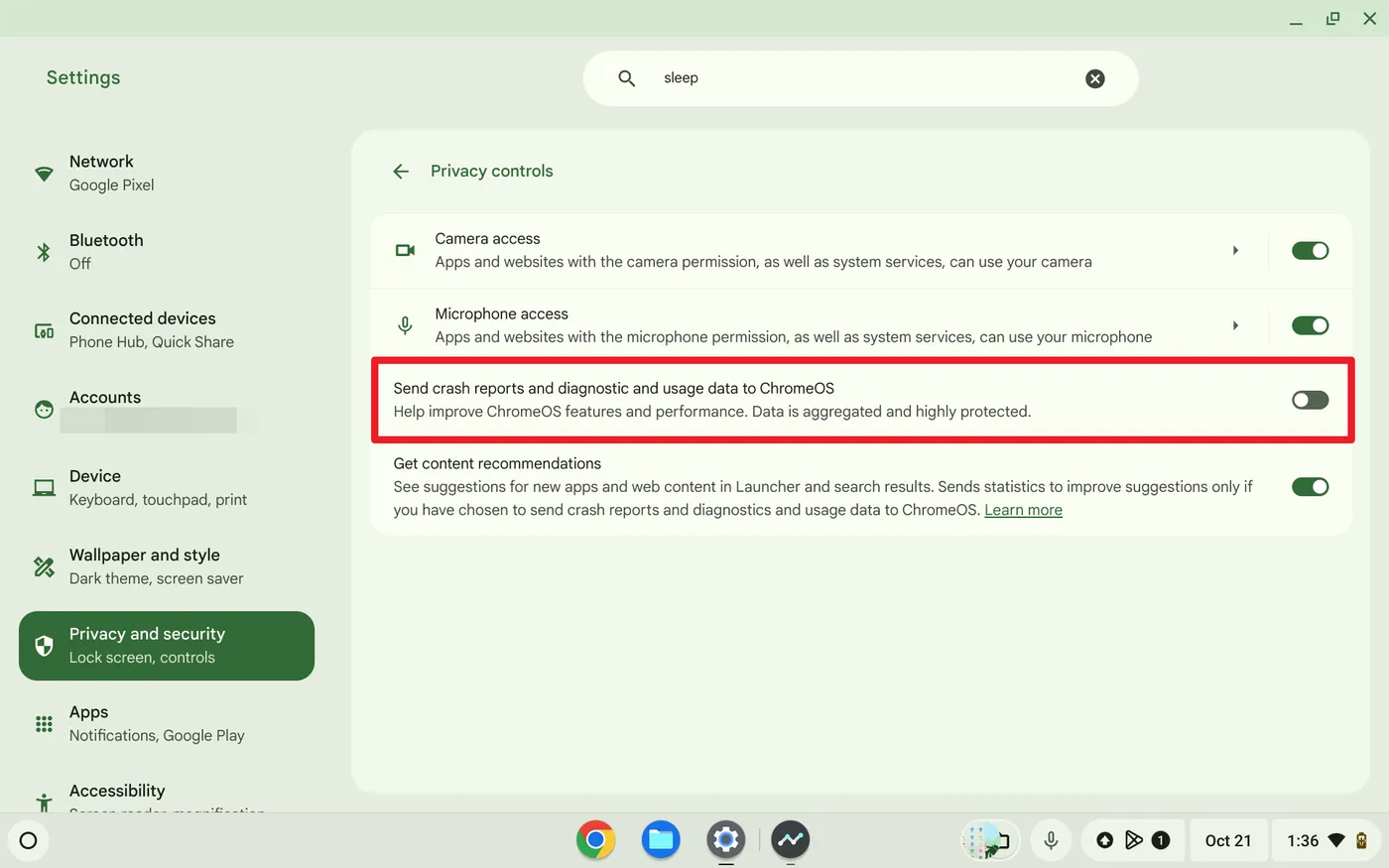Open Network settings in sidebar

[167, 173]
